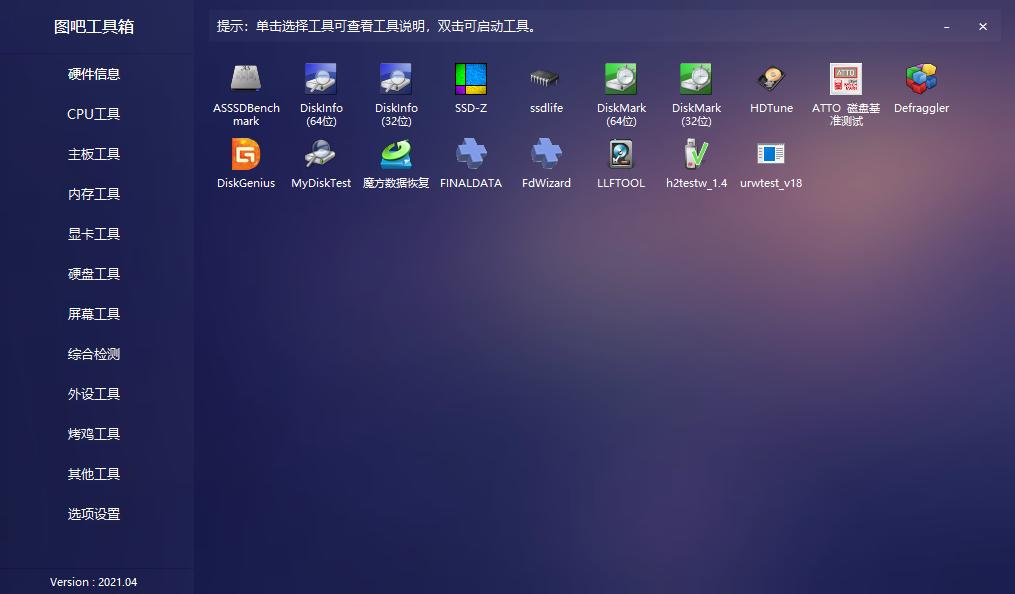This screenshot has width=1015, height=594.
Task: Open the ssdlife tool
Action: 545,80
